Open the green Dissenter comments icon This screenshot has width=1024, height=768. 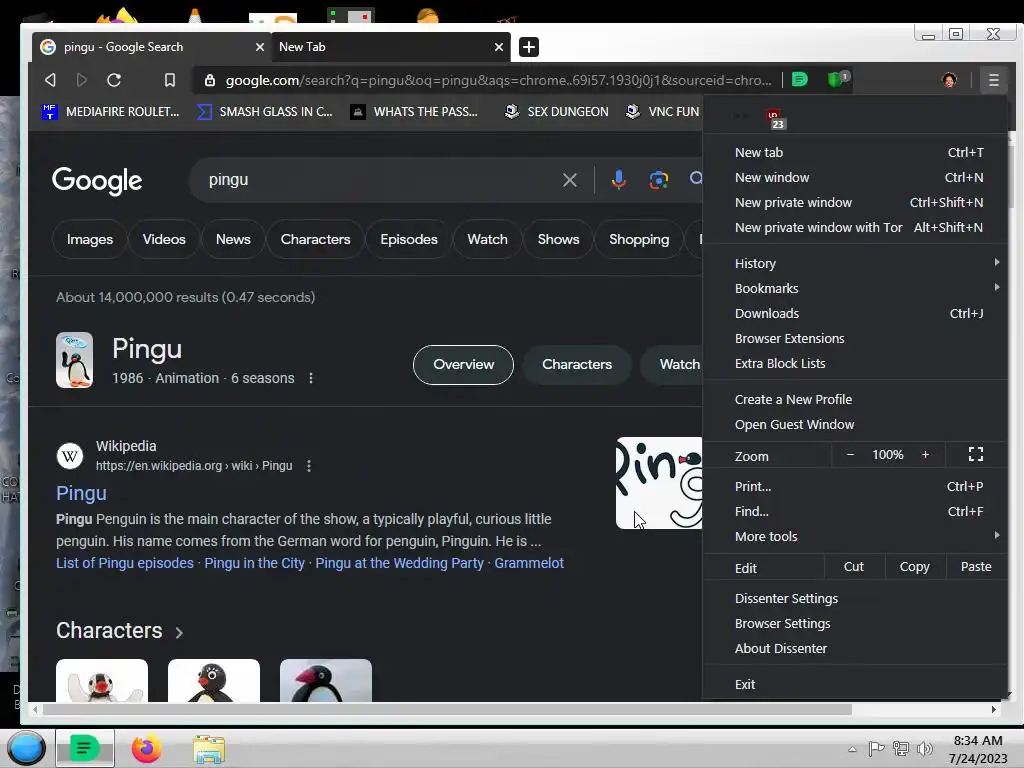[x=799, y=80]
